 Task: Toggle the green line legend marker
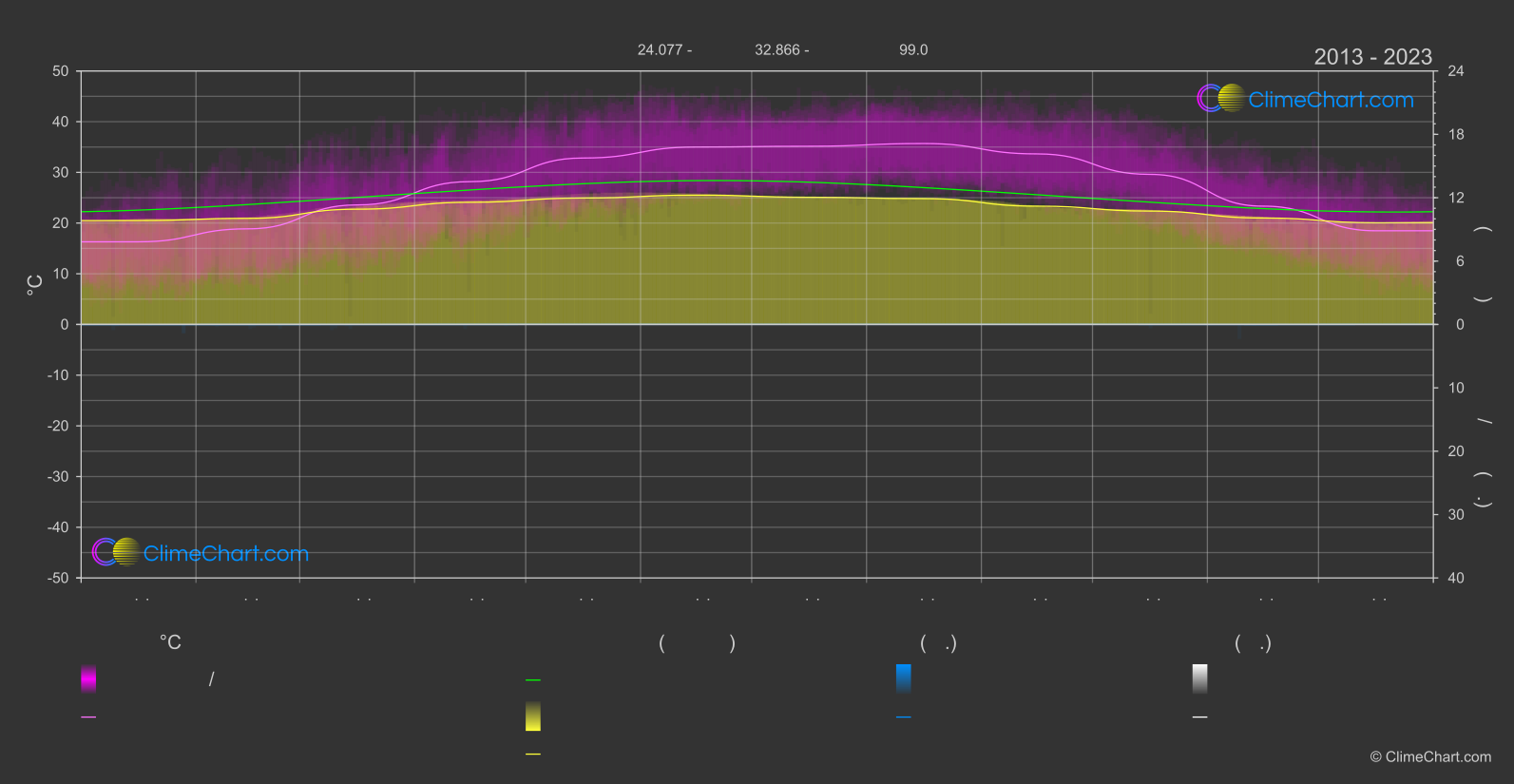[x=533, y=680]
